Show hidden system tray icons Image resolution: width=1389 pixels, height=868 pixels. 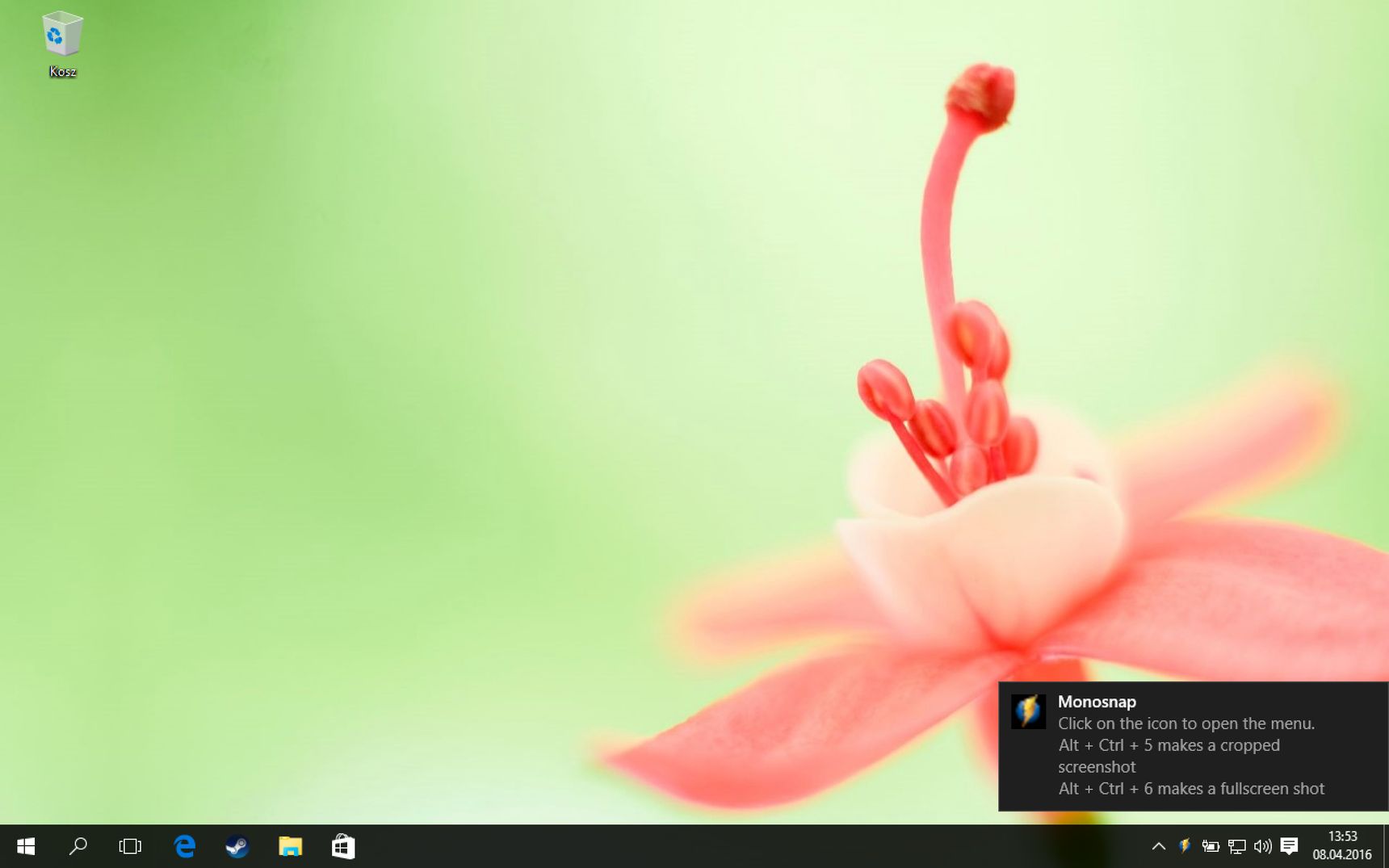[1158, 846]
